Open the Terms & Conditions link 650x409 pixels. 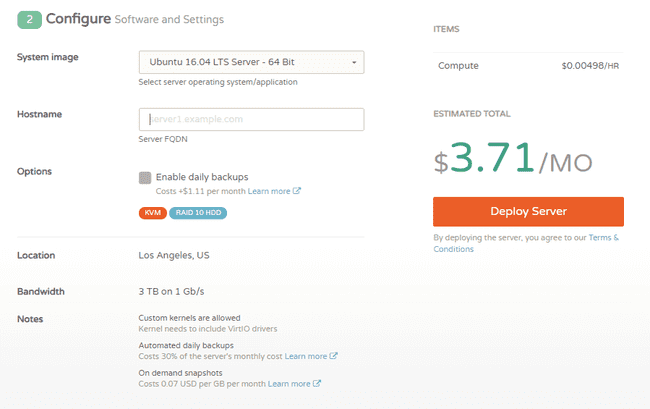point(526,243)
